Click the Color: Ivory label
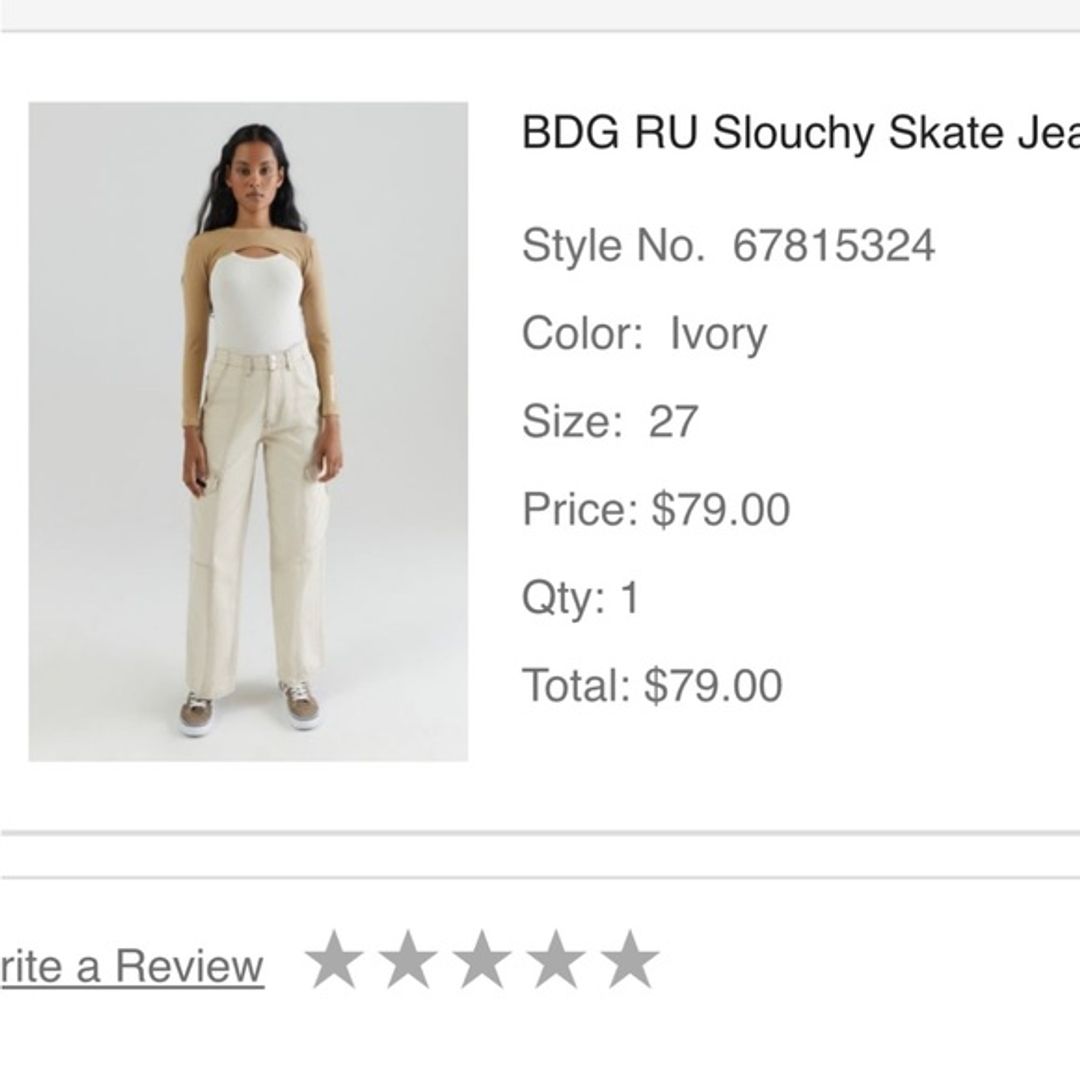The width and height of the screenshot is (1080, 1080). [644, 333]
